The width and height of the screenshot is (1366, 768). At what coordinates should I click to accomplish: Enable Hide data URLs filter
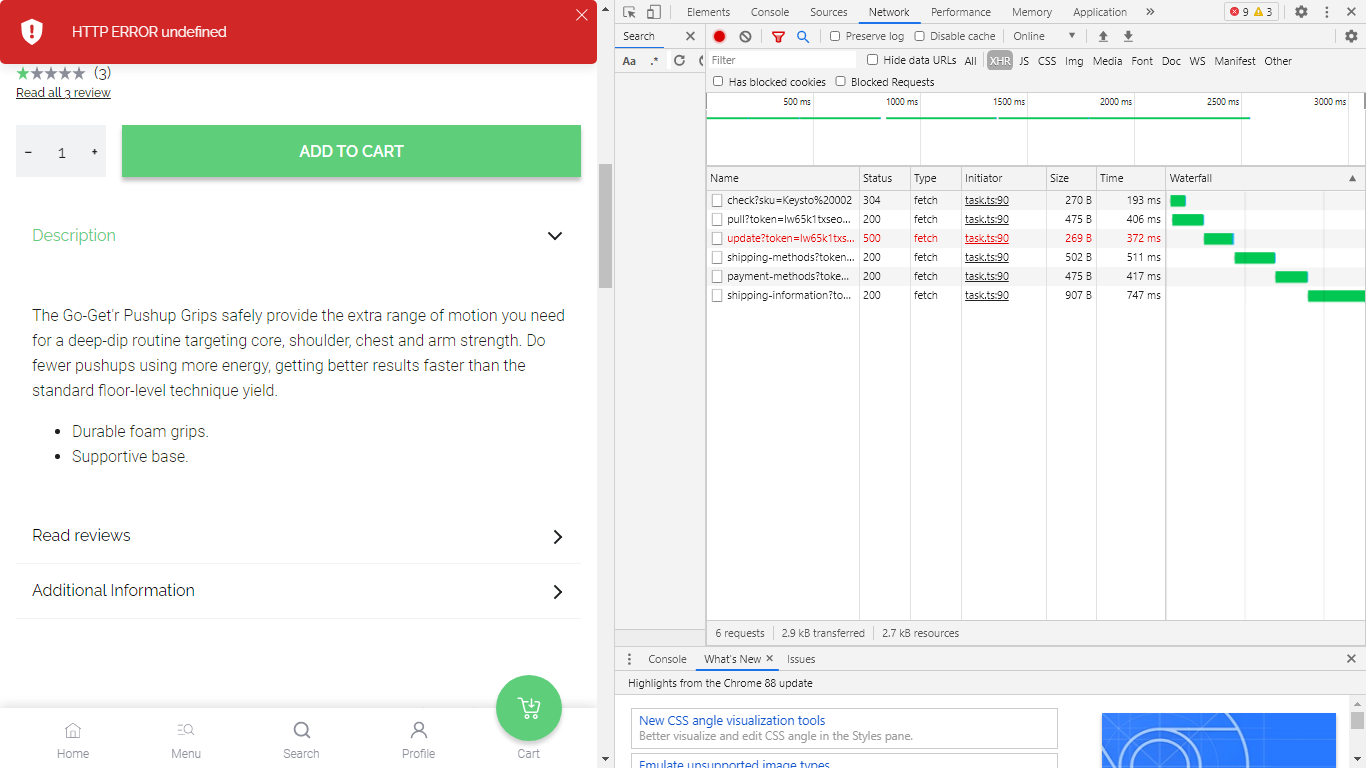click(x=872, y=59)
